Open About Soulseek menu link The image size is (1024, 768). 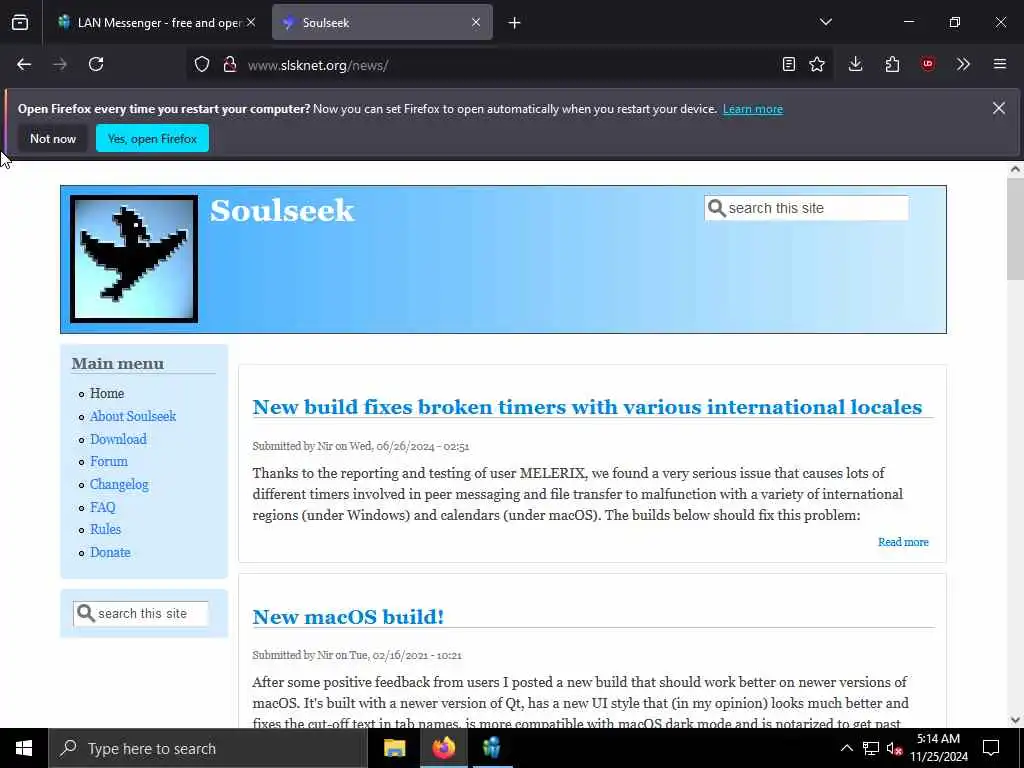click(133, 416)
